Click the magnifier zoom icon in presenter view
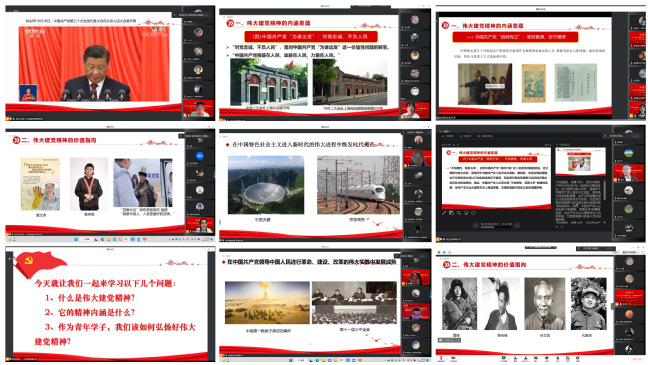The width and height of the screenshot is (648, 365). 459,213
